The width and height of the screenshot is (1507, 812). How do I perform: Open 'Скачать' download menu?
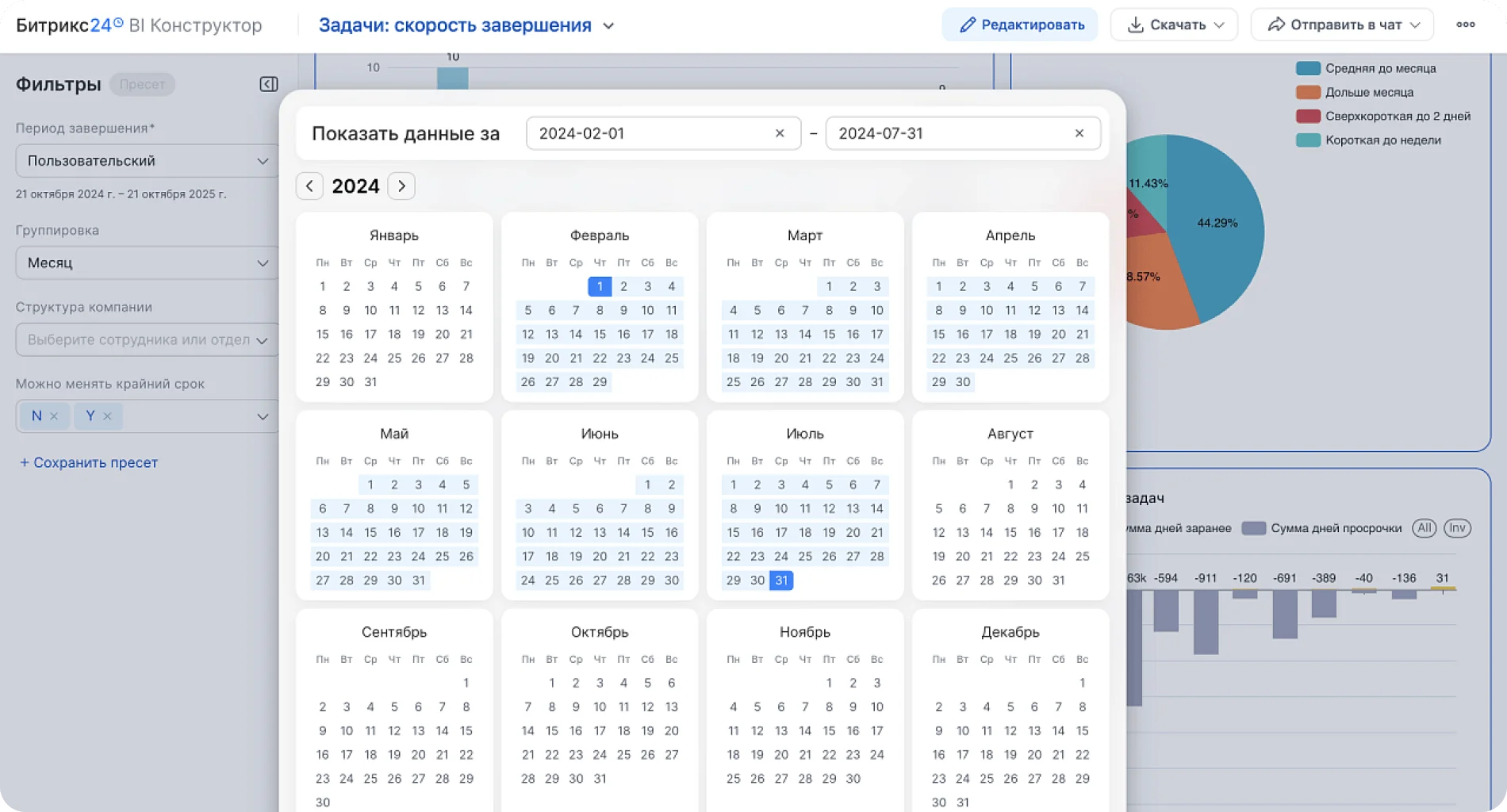click(x=1173, y=25)
